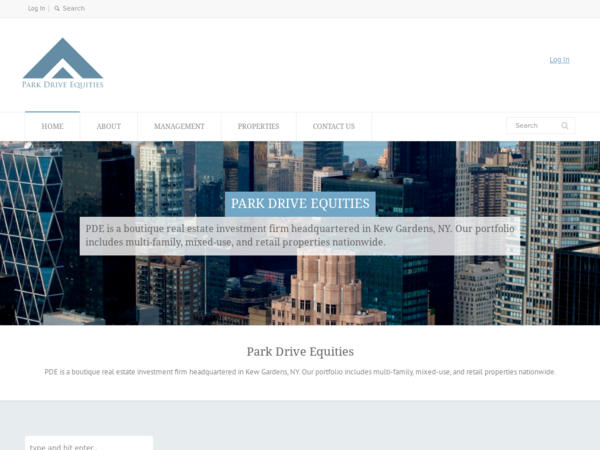Open the Home menu item
The image size is (600, 450).
point(52,126)
